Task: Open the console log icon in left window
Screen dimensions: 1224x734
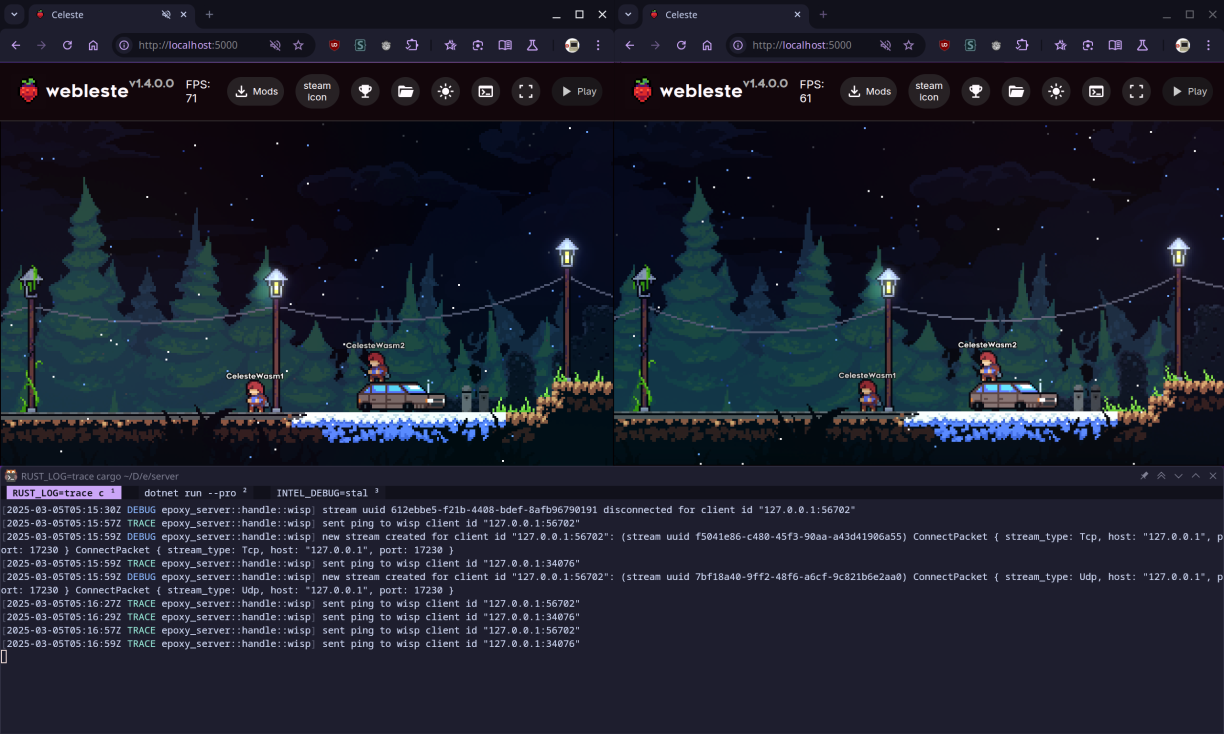Action: tap(485, 91)
